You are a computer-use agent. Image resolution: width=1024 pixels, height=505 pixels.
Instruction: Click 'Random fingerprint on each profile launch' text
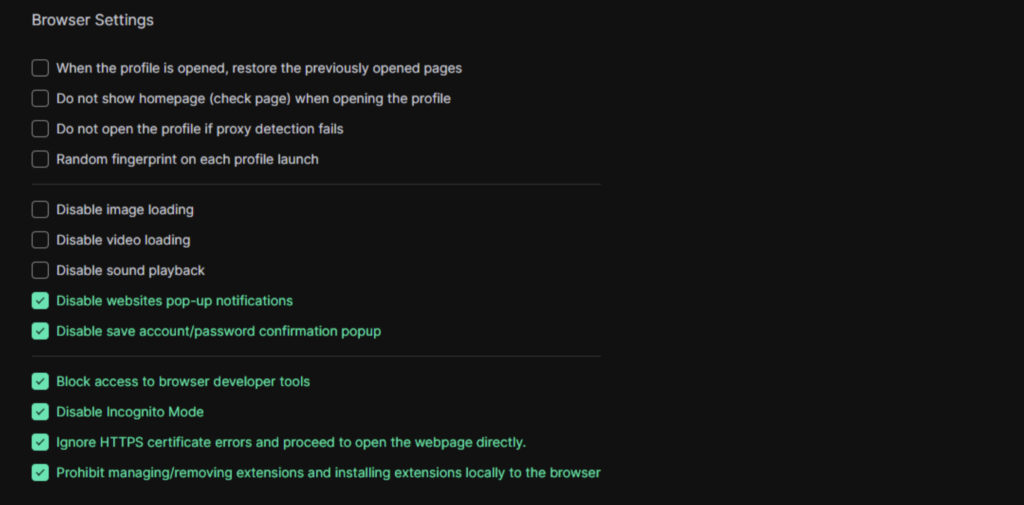[x=187, y=159]
